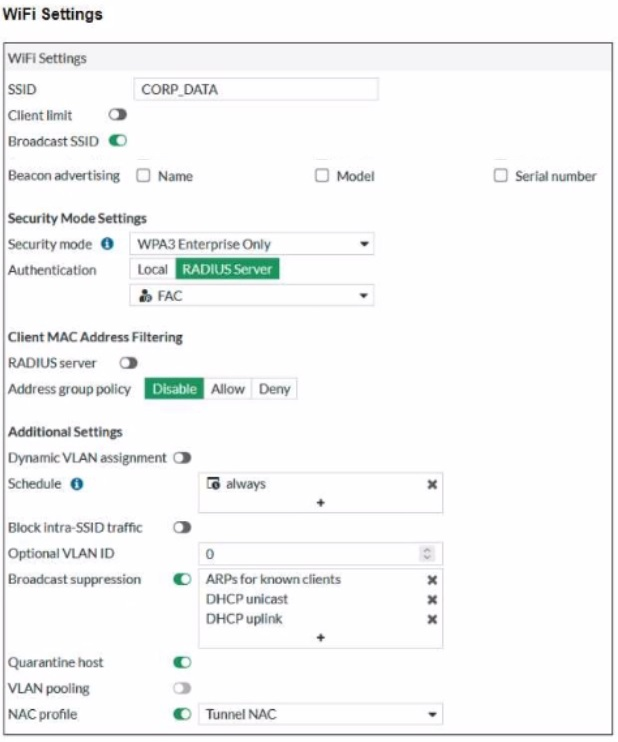Screen dimensions: 618x742
Task: Turn off Broadcast SSID toggle
Action: [117, 141]
